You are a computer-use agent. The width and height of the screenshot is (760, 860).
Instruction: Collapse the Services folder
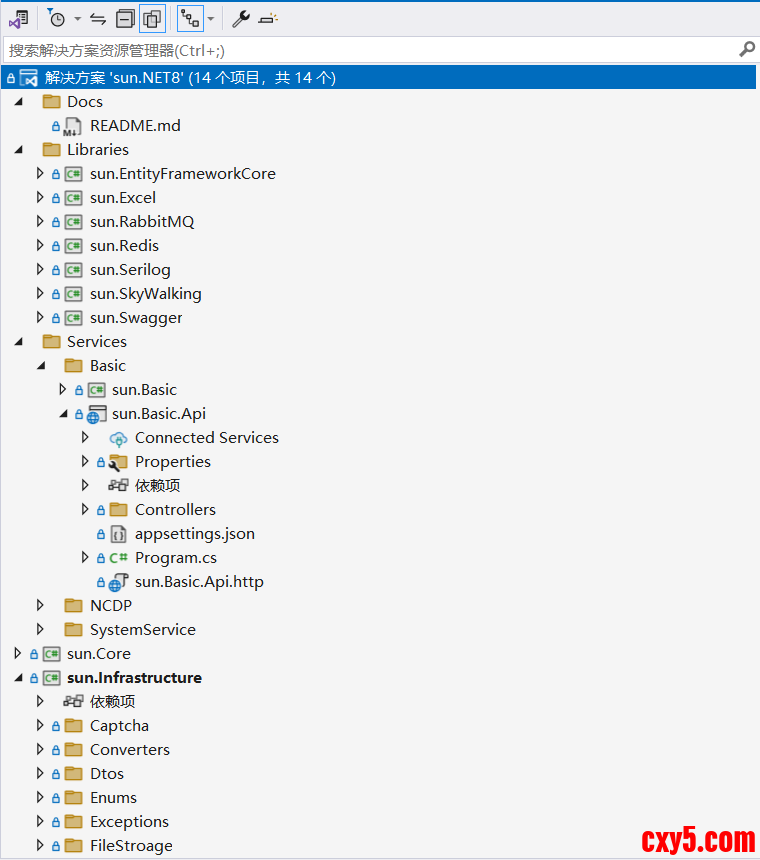pyautogui.click(x=18, y=341)
